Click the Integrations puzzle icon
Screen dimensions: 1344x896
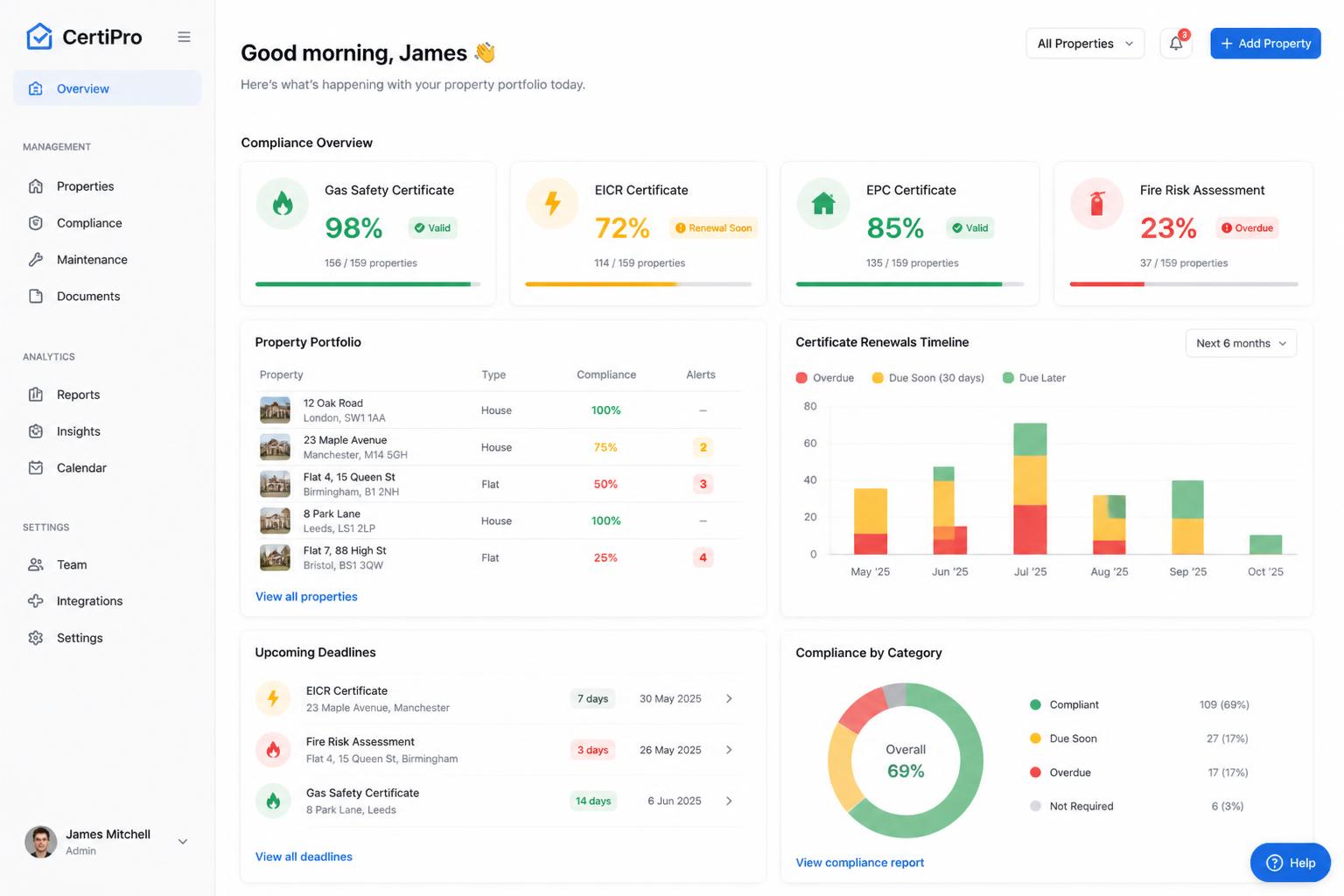pyautogui.click(x=36, y=601)
